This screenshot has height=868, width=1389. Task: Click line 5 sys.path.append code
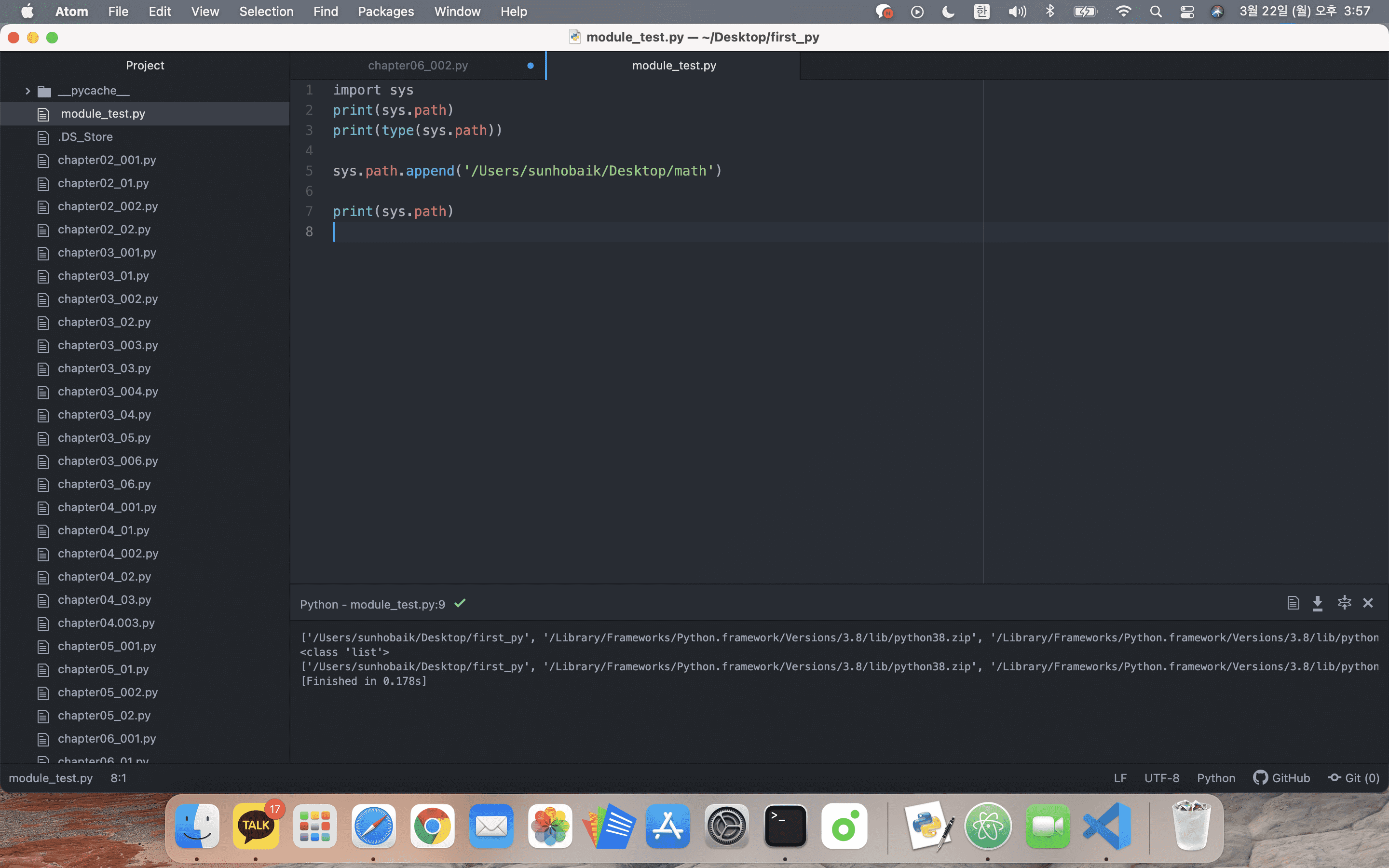[527, 171]
